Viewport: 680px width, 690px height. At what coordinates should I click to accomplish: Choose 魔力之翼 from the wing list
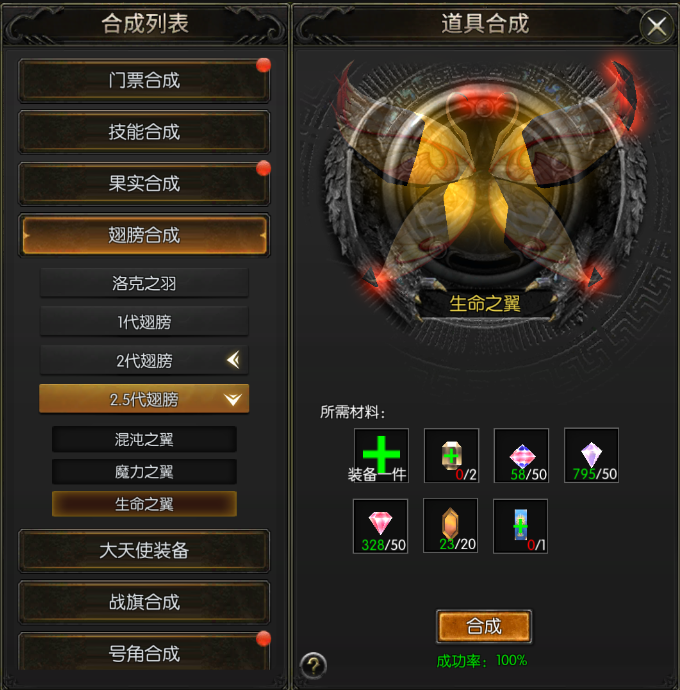144,472
